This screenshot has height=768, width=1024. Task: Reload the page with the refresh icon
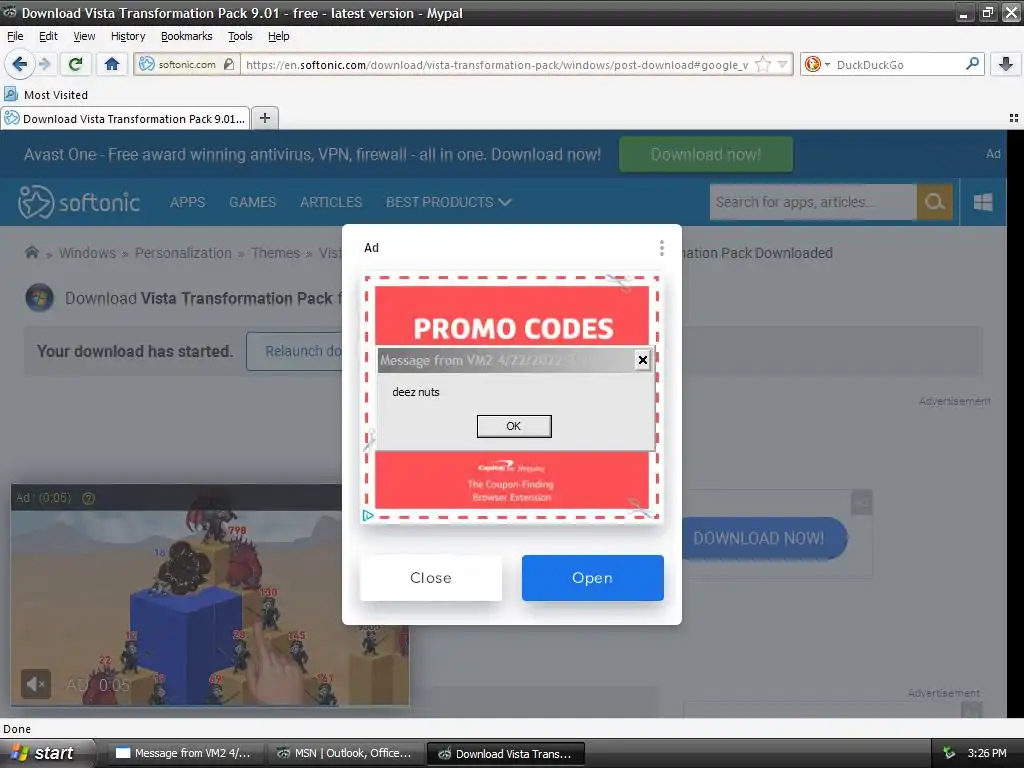(76, 64)
